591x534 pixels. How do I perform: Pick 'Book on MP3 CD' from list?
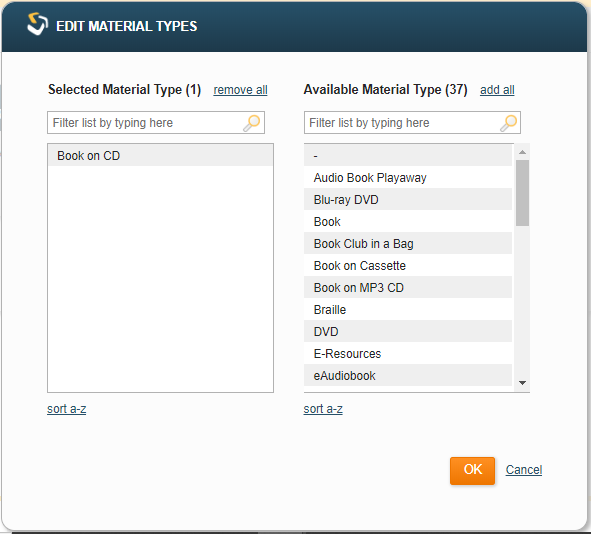pyautogui.click(x=408, y=288)
